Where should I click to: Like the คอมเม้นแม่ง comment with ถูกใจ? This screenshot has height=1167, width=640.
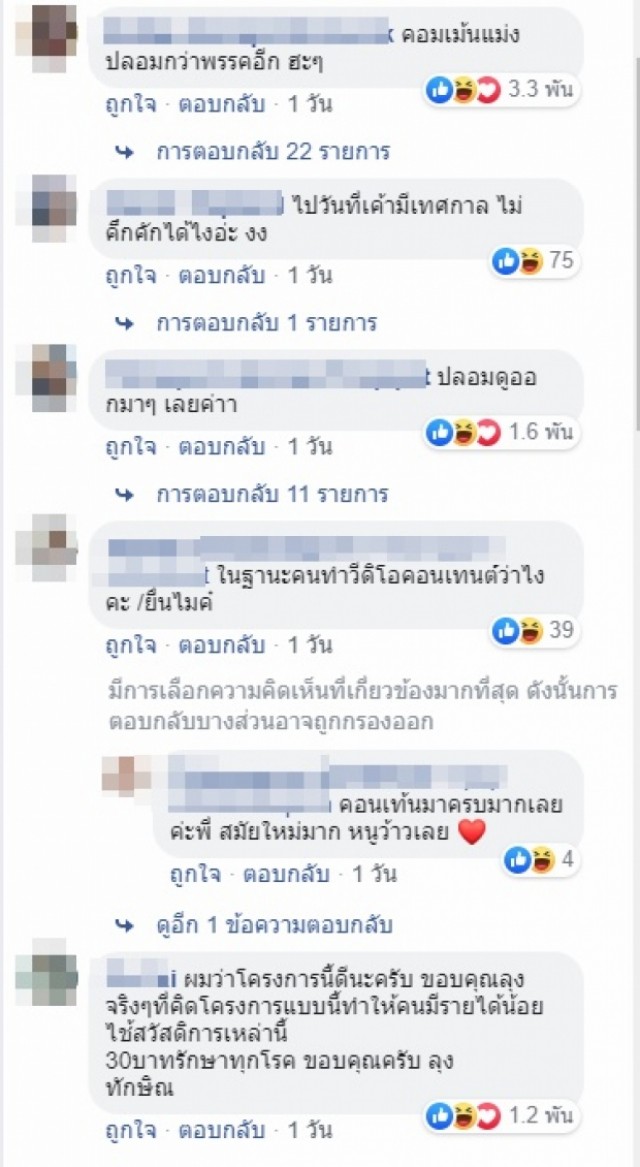click(x=131, y=105)
